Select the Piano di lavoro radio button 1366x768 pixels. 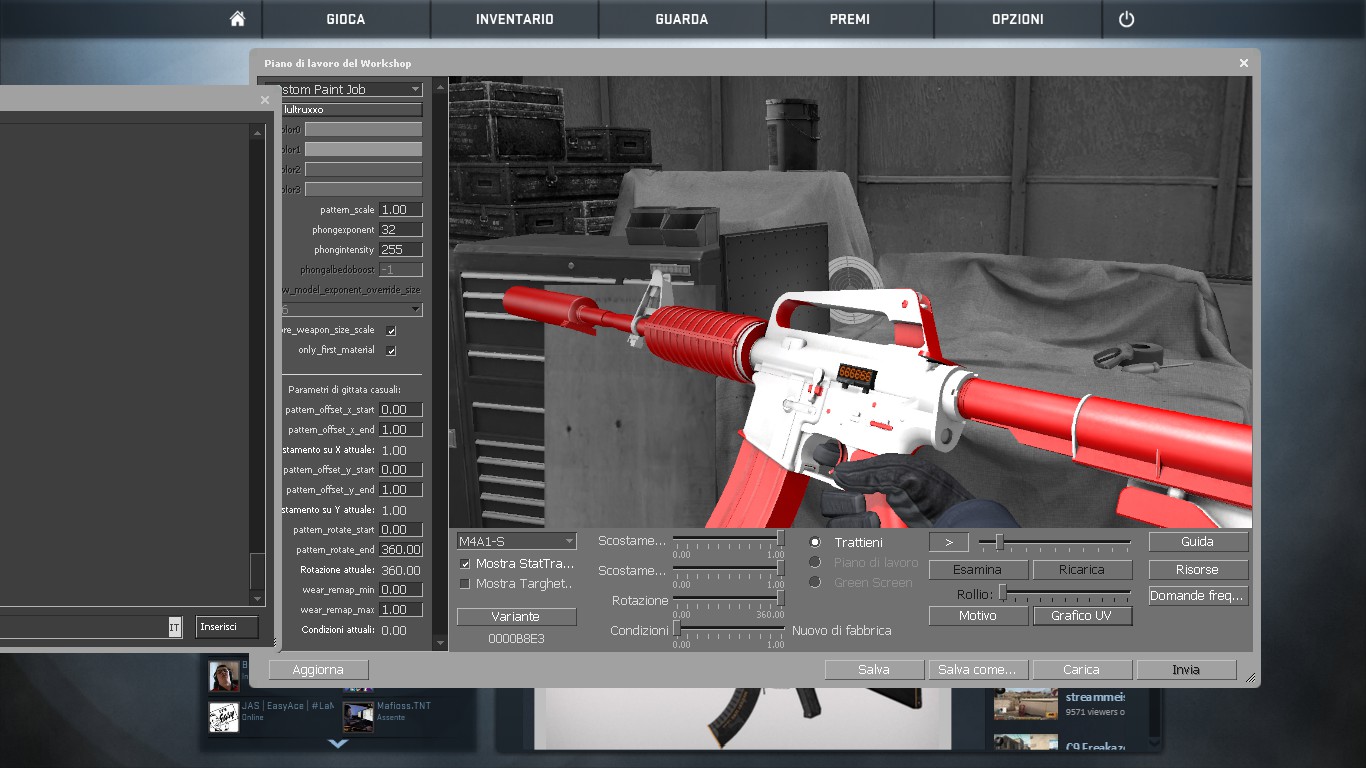(815, 562)
